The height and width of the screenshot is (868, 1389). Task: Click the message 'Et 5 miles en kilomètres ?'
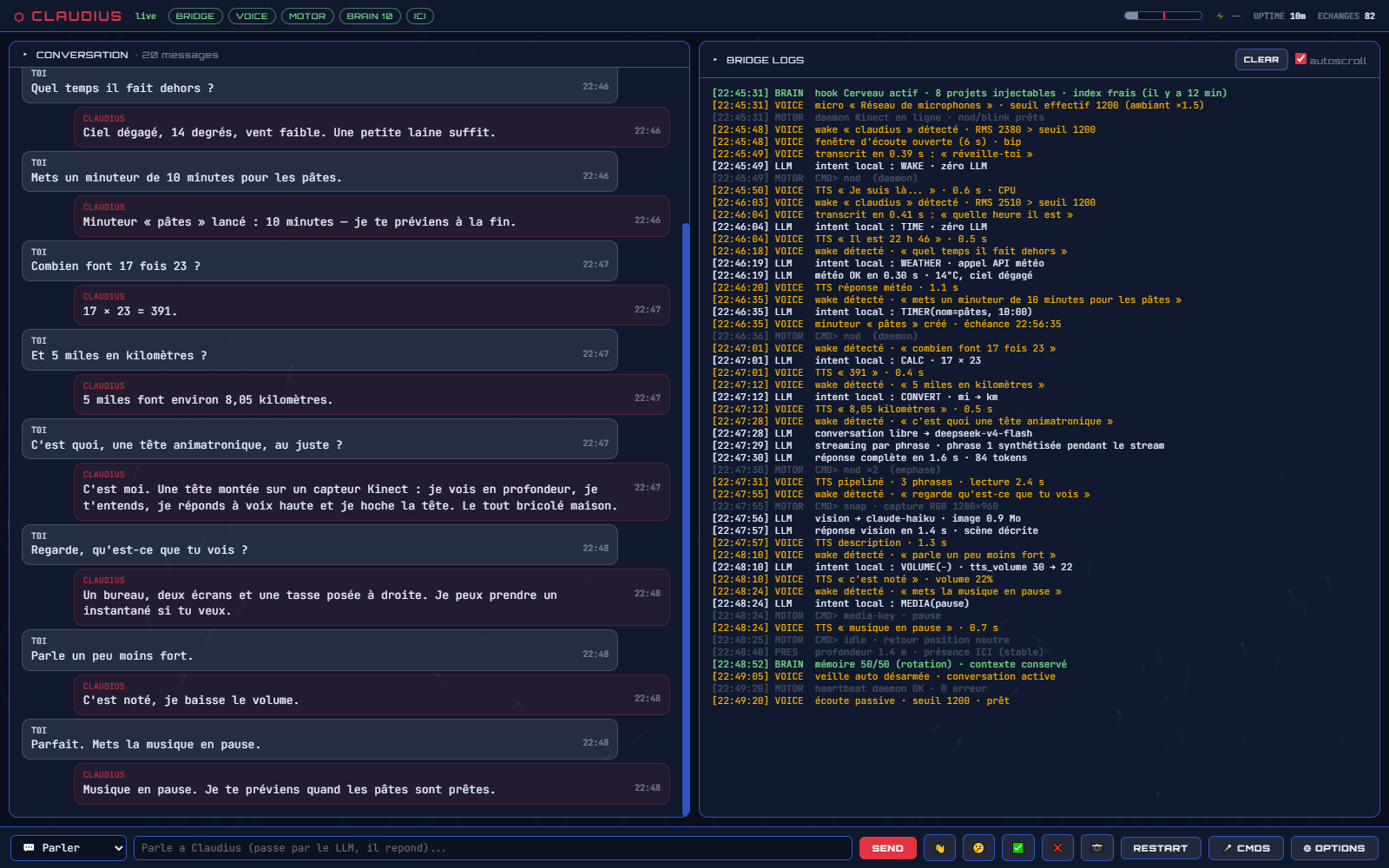point(319,350)
